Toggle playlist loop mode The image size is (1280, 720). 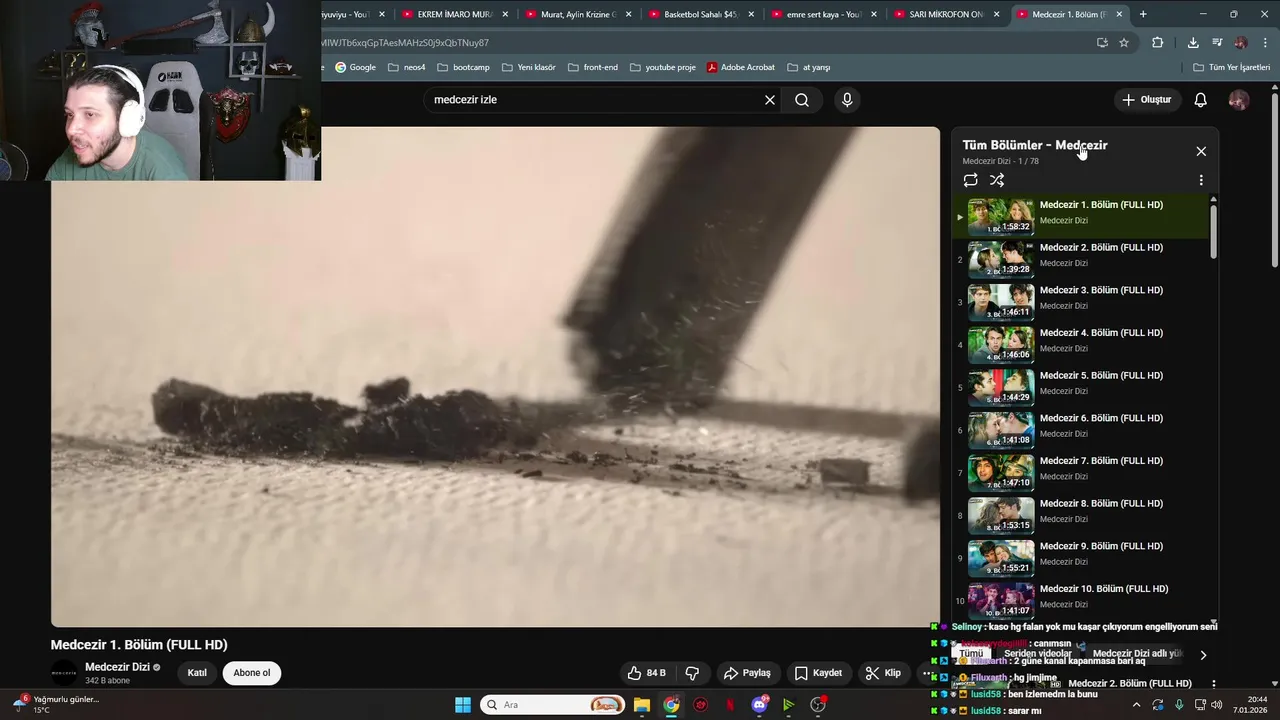(970, 180)
